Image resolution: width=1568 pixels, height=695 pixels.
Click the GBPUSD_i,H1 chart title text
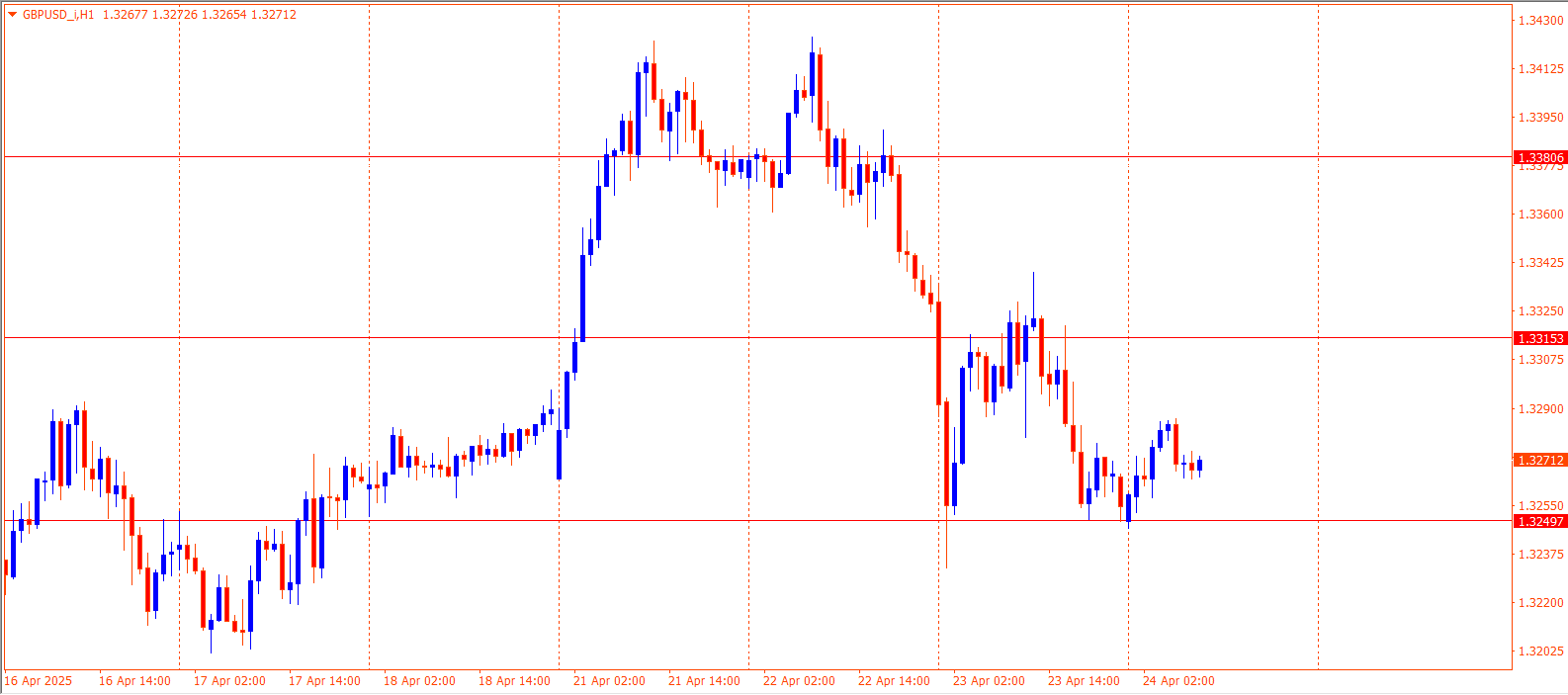[58, 15]
